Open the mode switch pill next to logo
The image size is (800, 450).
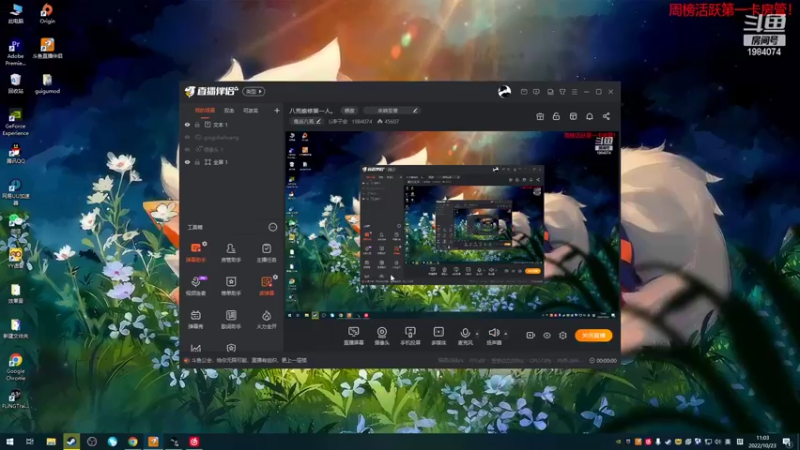tap(254, 91)
